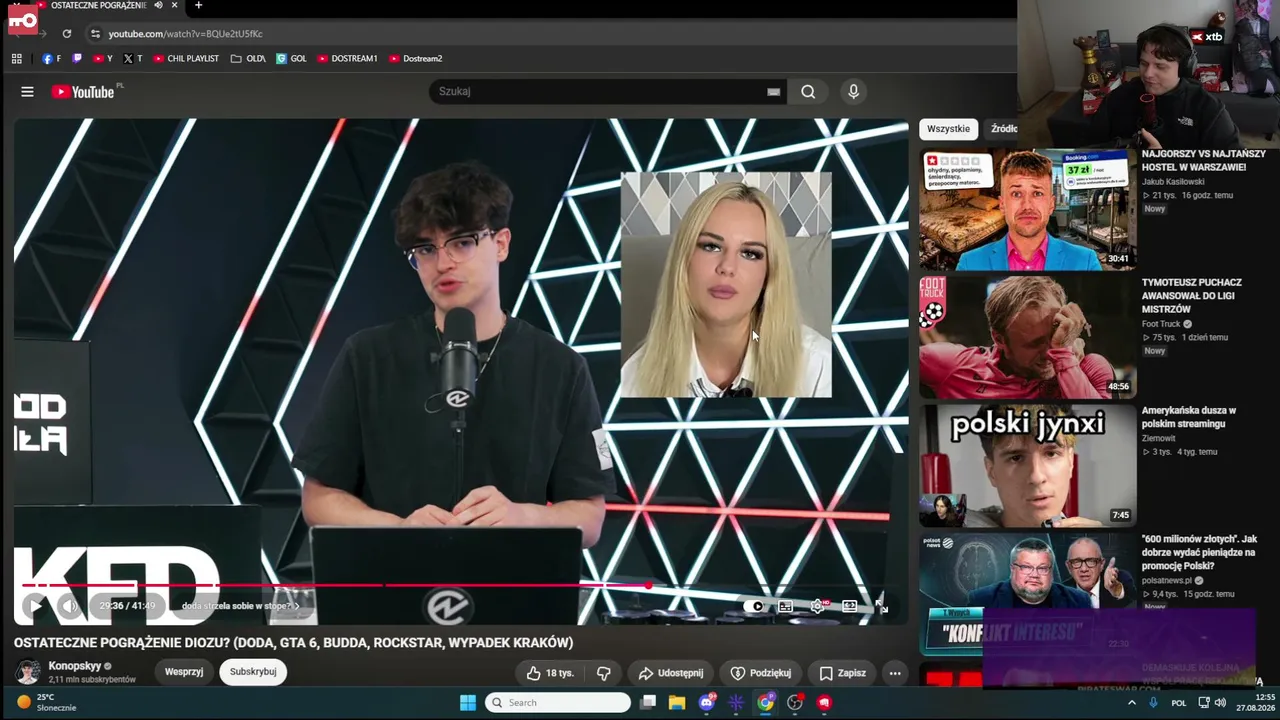Like the video with 18 tys. likes
Image resolution: width=1280 pixels, height=720 pixels.
click(x=550, y=673)
